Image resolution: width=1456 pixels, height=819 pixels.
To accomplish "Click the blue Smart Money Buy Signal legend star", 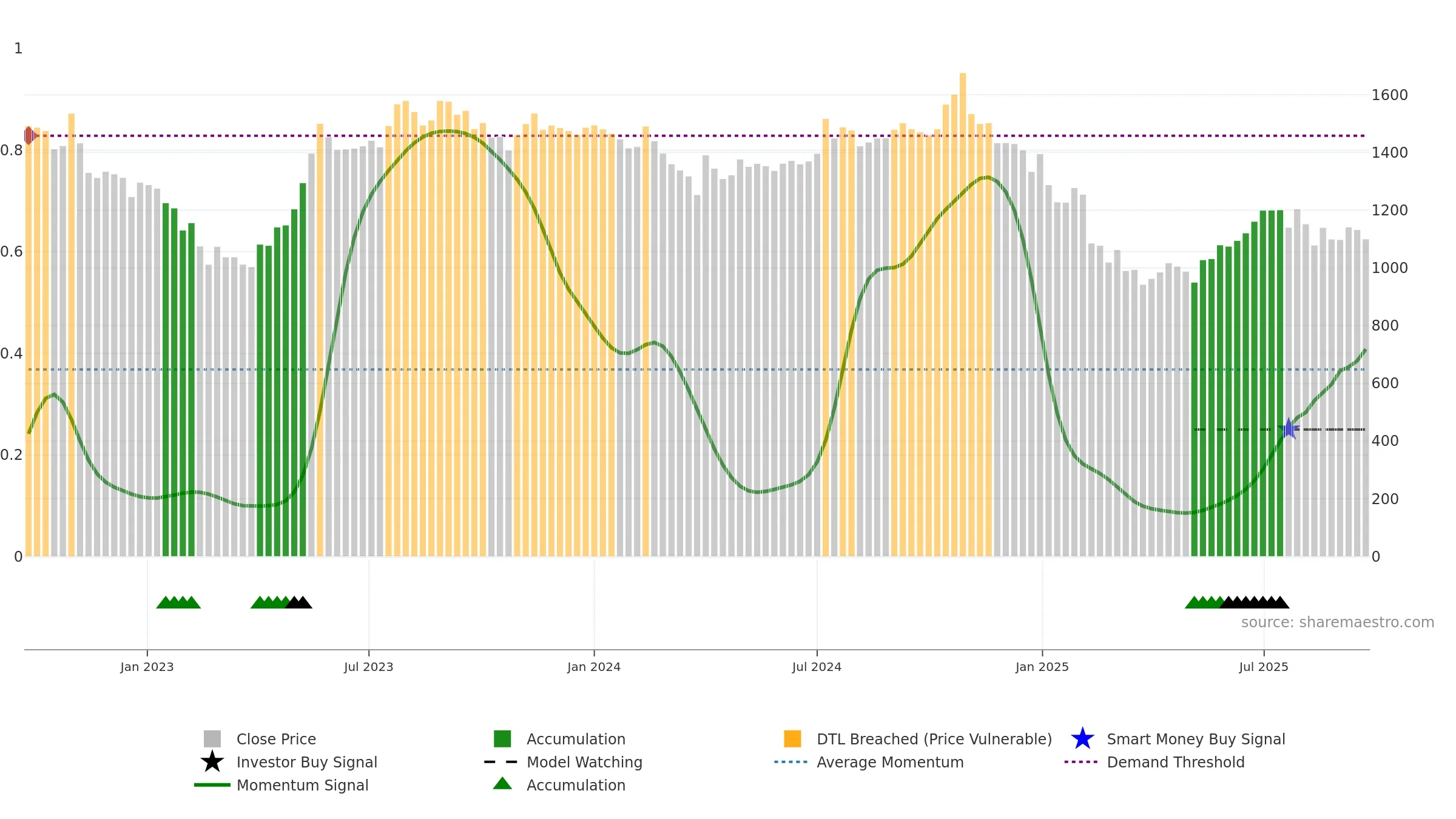I will [x=1082, y=739].
